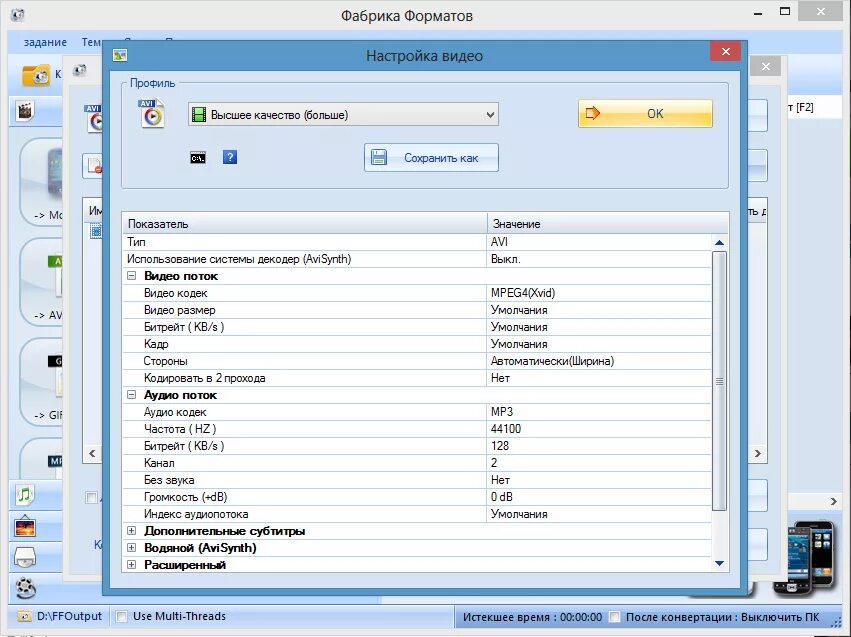Viewport: 851px width, 637px height.
Task: Click the OK button
Action: [645, 113]
